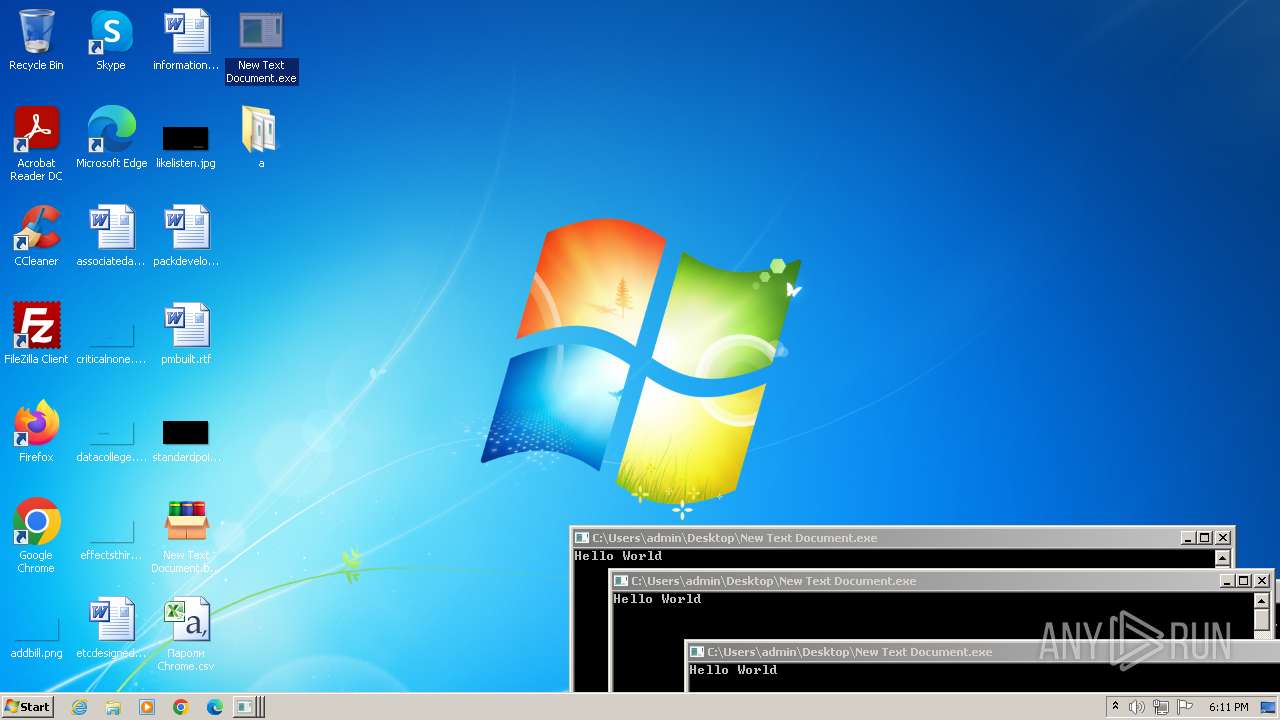
Task: Open Google Chrome desktop shortcut
Action: 36,536
